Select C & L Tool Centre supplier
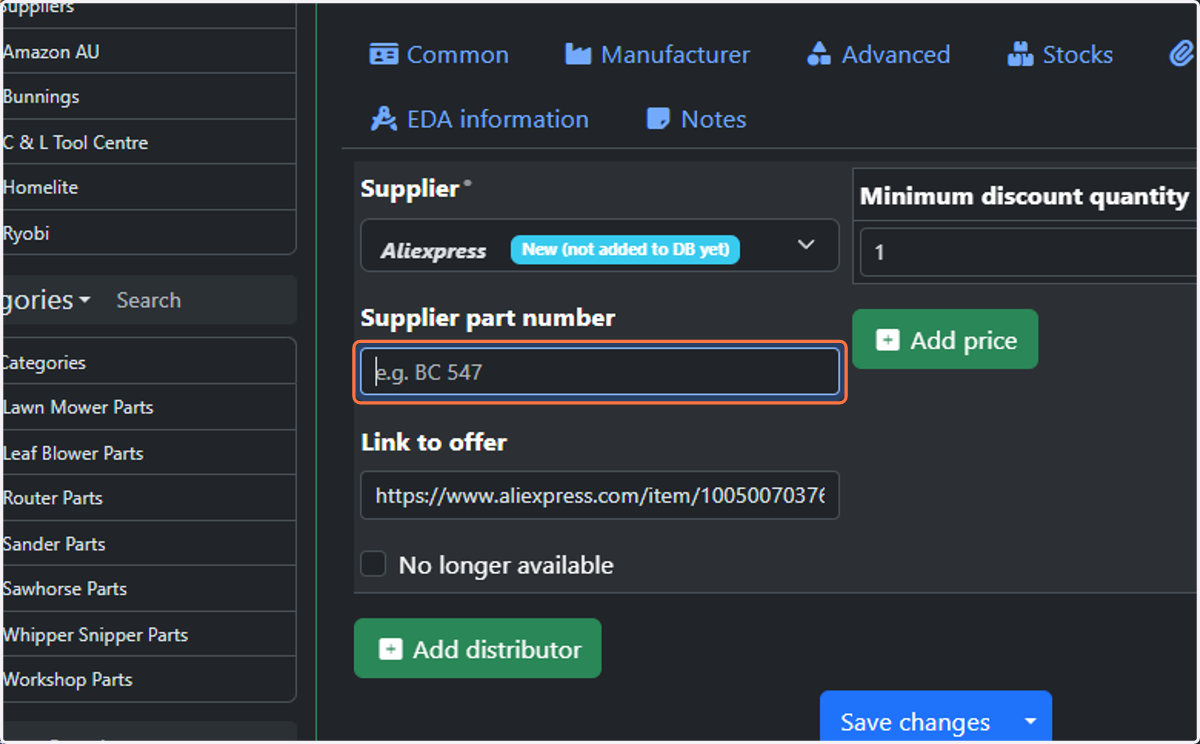This screenshot has width=1200, height=744. (x=148, y=142)
